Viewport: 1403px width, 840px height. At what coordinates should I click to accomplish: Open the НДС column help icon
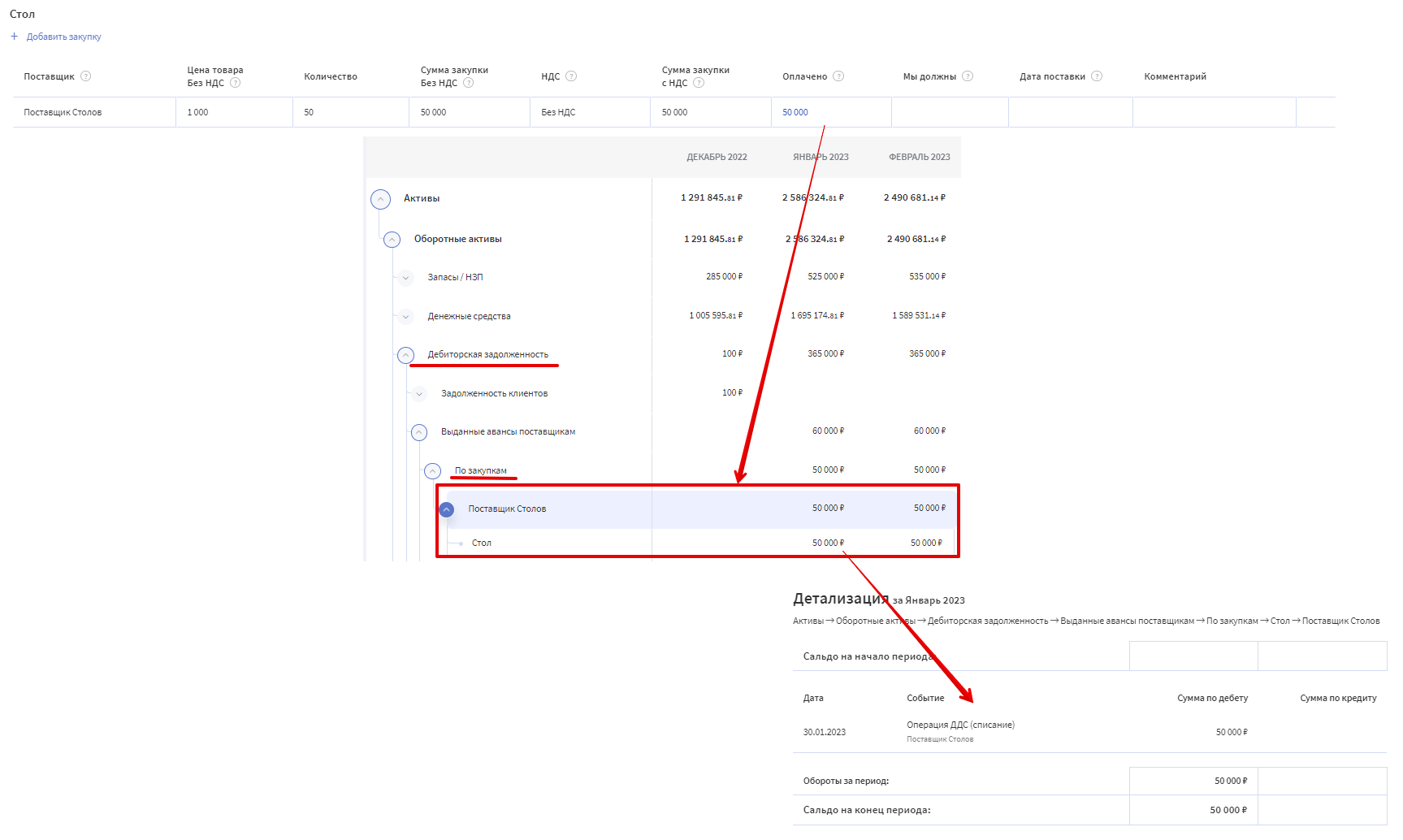click(571, 76)
